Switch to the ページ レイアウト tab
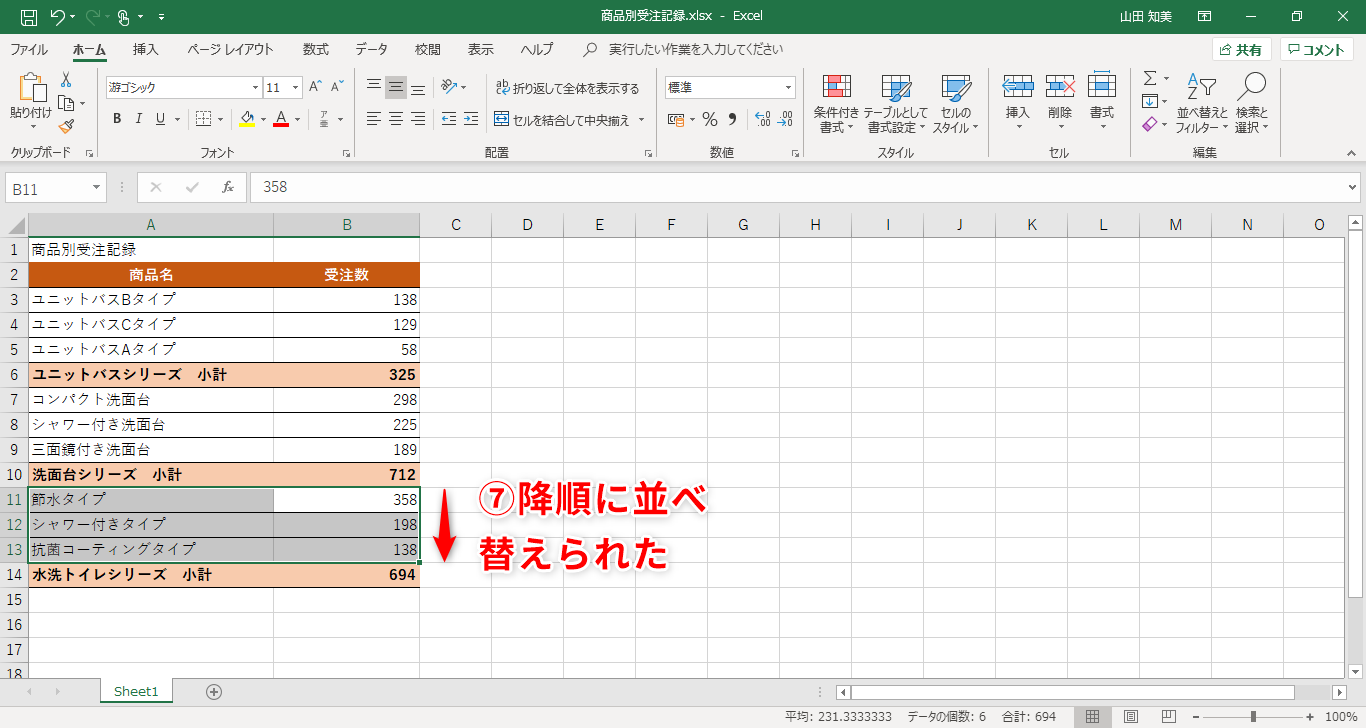Image resolution: width=1366 pixels, height=728 pixels. [x=230, y=49]
